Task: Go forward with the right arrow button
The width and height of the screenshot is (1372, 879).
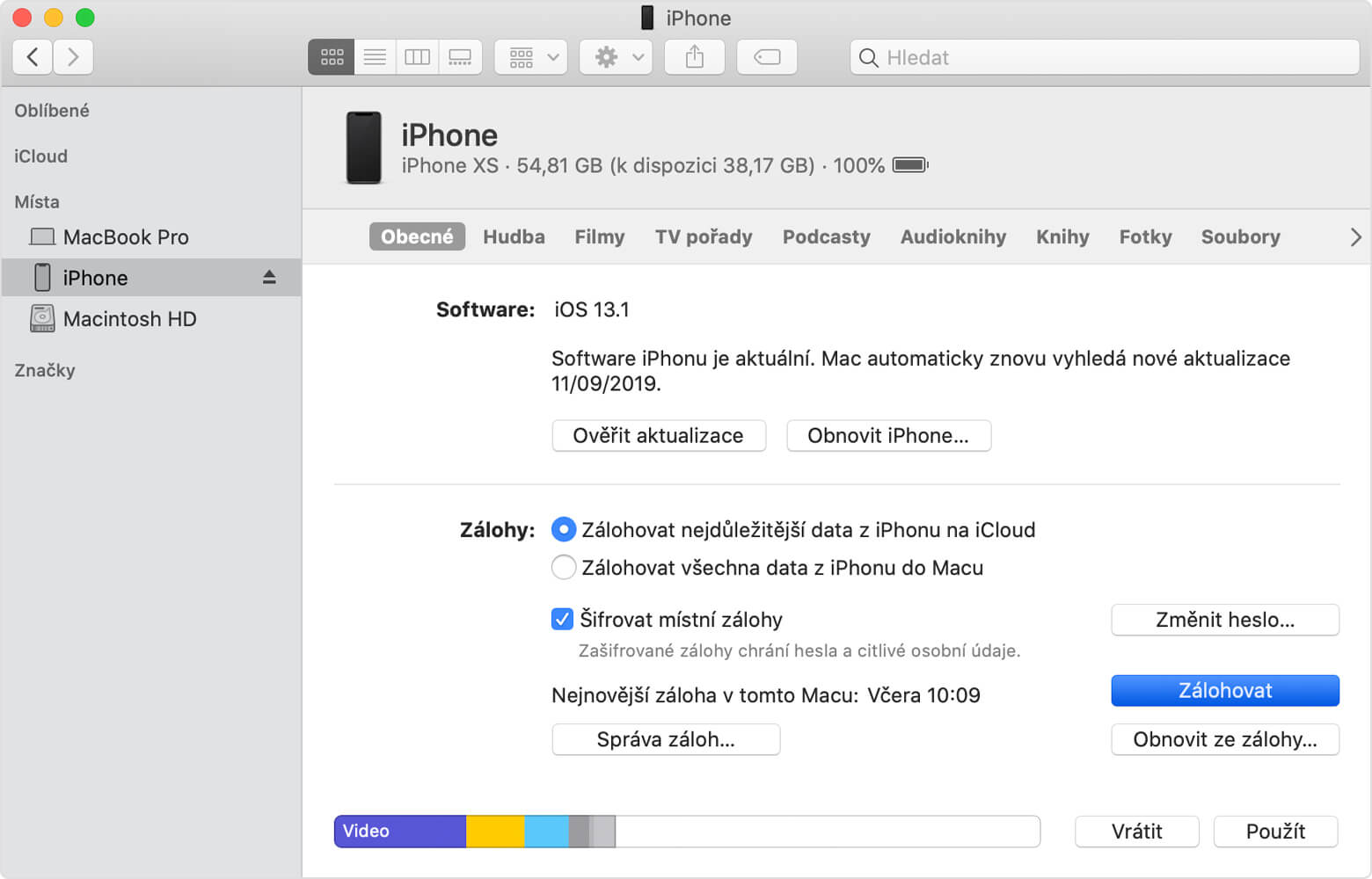Action: point(73,57)
